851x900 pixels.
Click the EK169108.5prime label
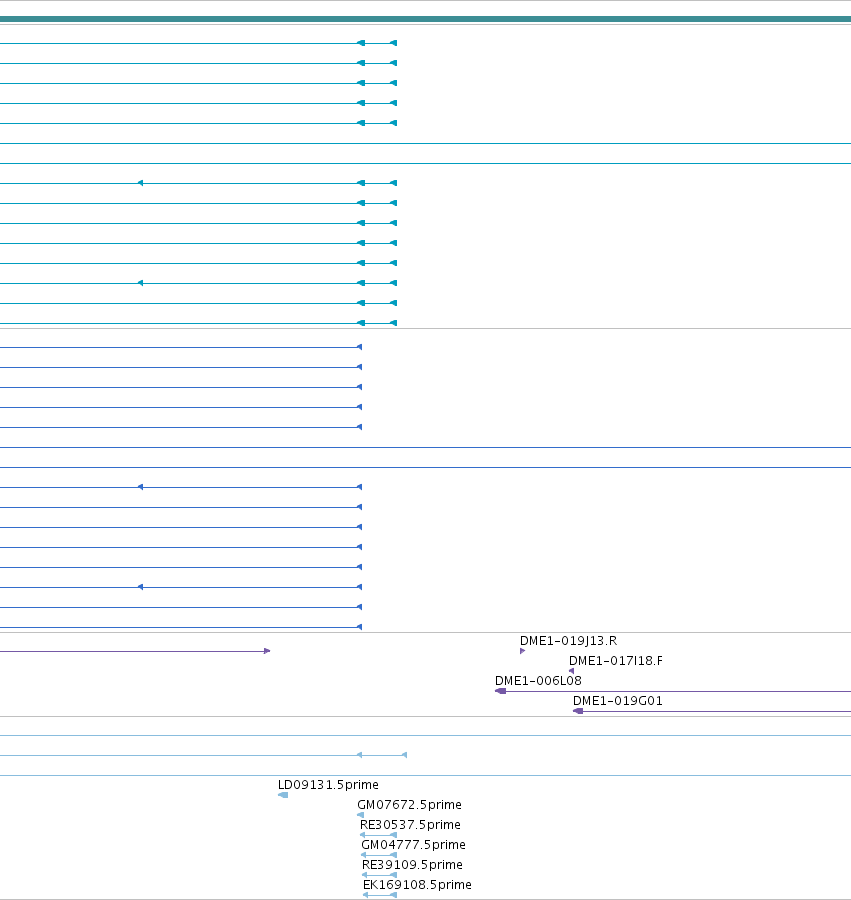417,885
